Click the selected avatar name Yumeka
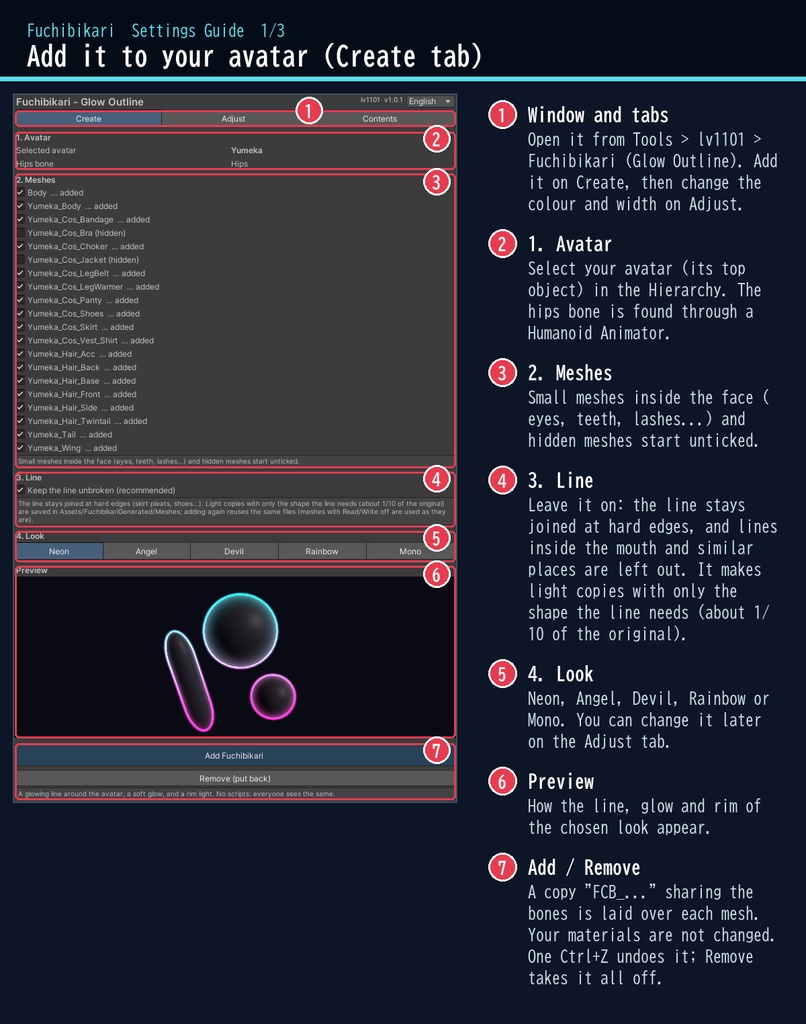This screenshot has height=1024, width=806. [x=247, y=150]
